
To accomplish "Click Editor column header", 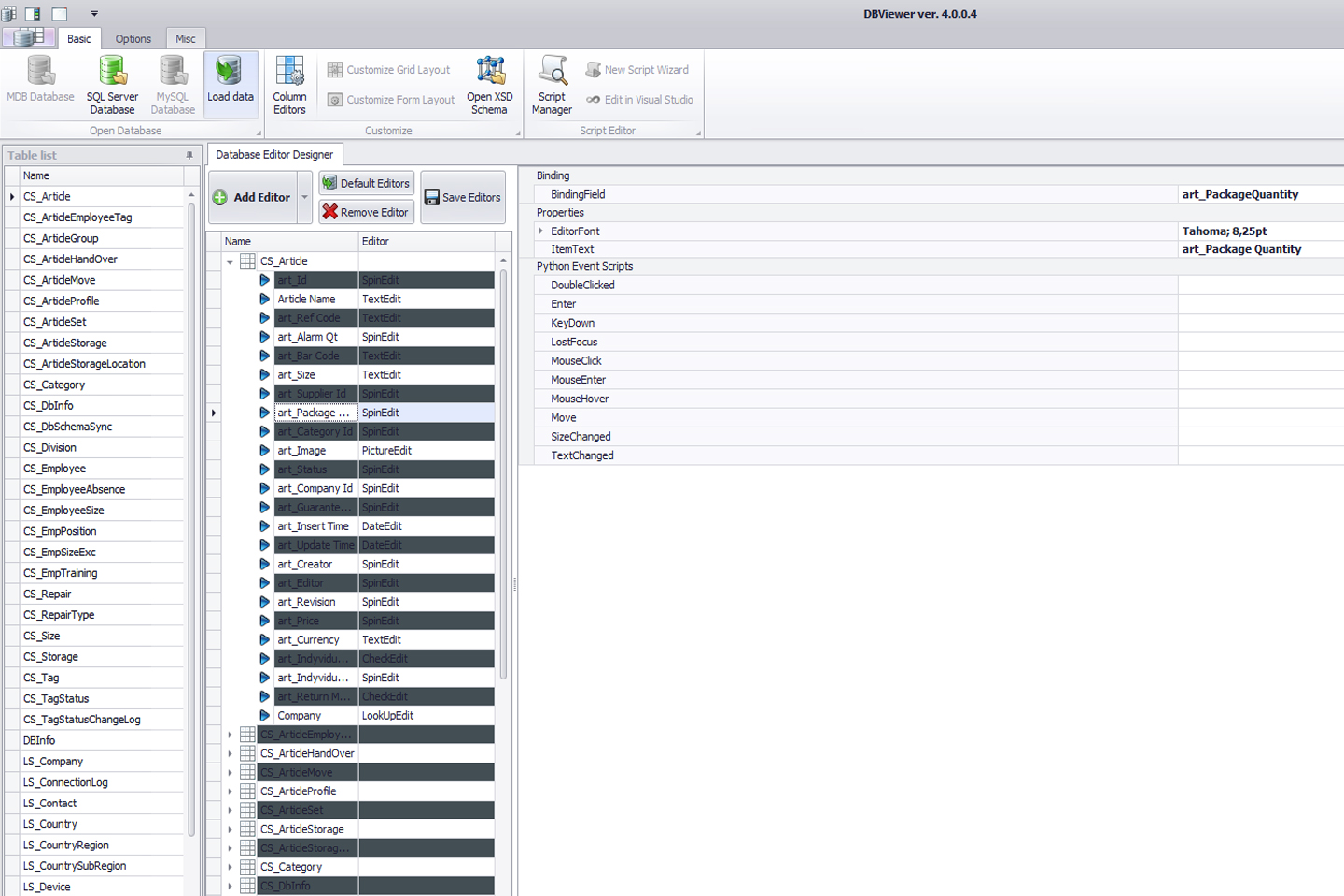I will [x=427, y=241].
